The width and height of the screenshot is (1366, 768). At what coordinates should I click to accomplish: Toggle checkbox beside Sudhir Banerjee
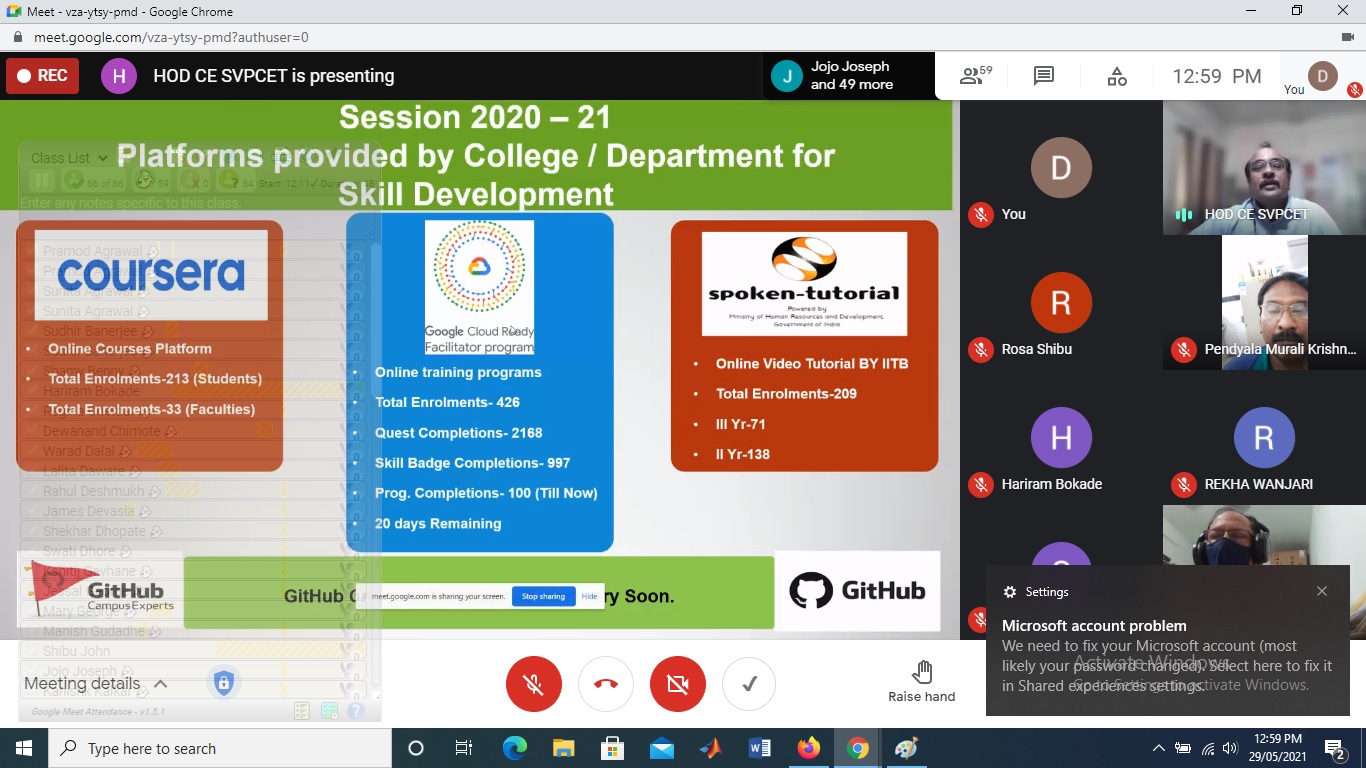(31, 331)
